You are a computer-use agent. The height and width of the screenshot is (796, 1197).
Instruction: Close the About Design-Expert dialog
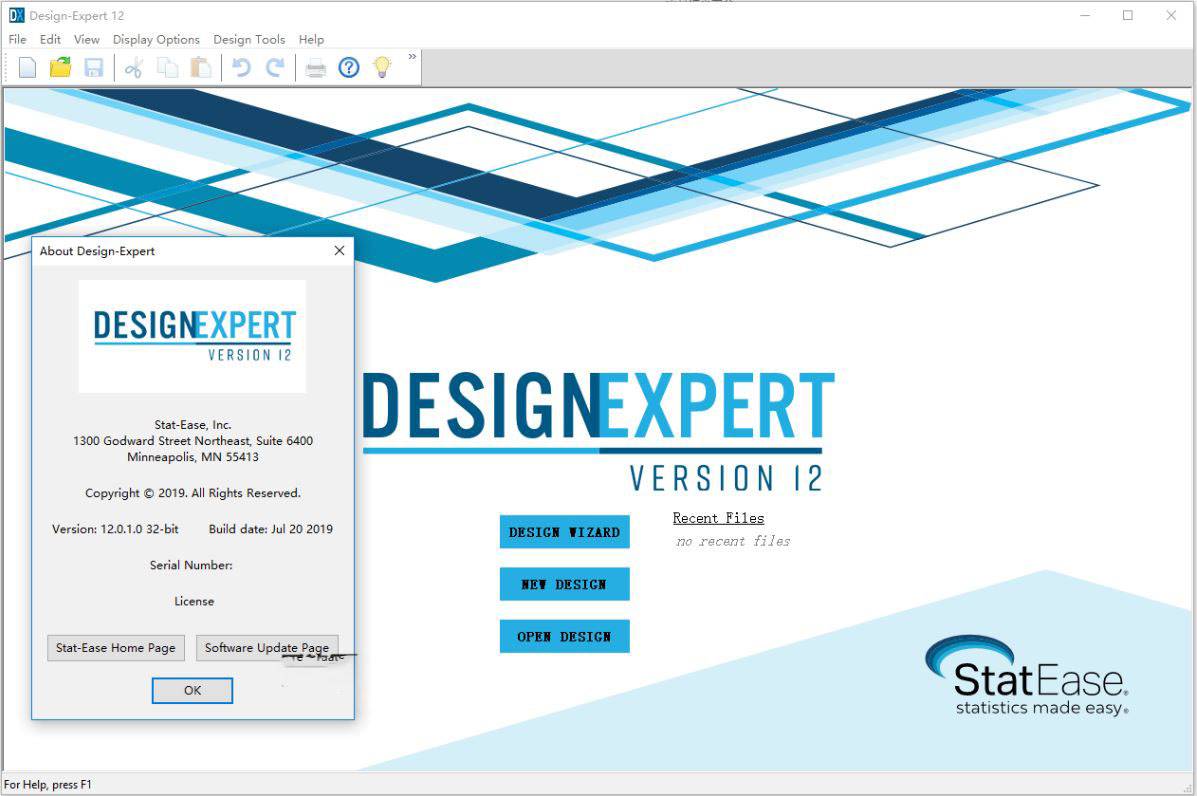(x=340, y=250)
